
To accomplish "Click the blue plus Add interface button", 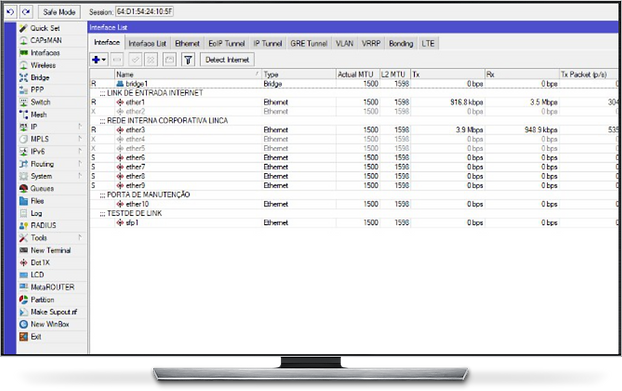I will [x=99, y=60].
